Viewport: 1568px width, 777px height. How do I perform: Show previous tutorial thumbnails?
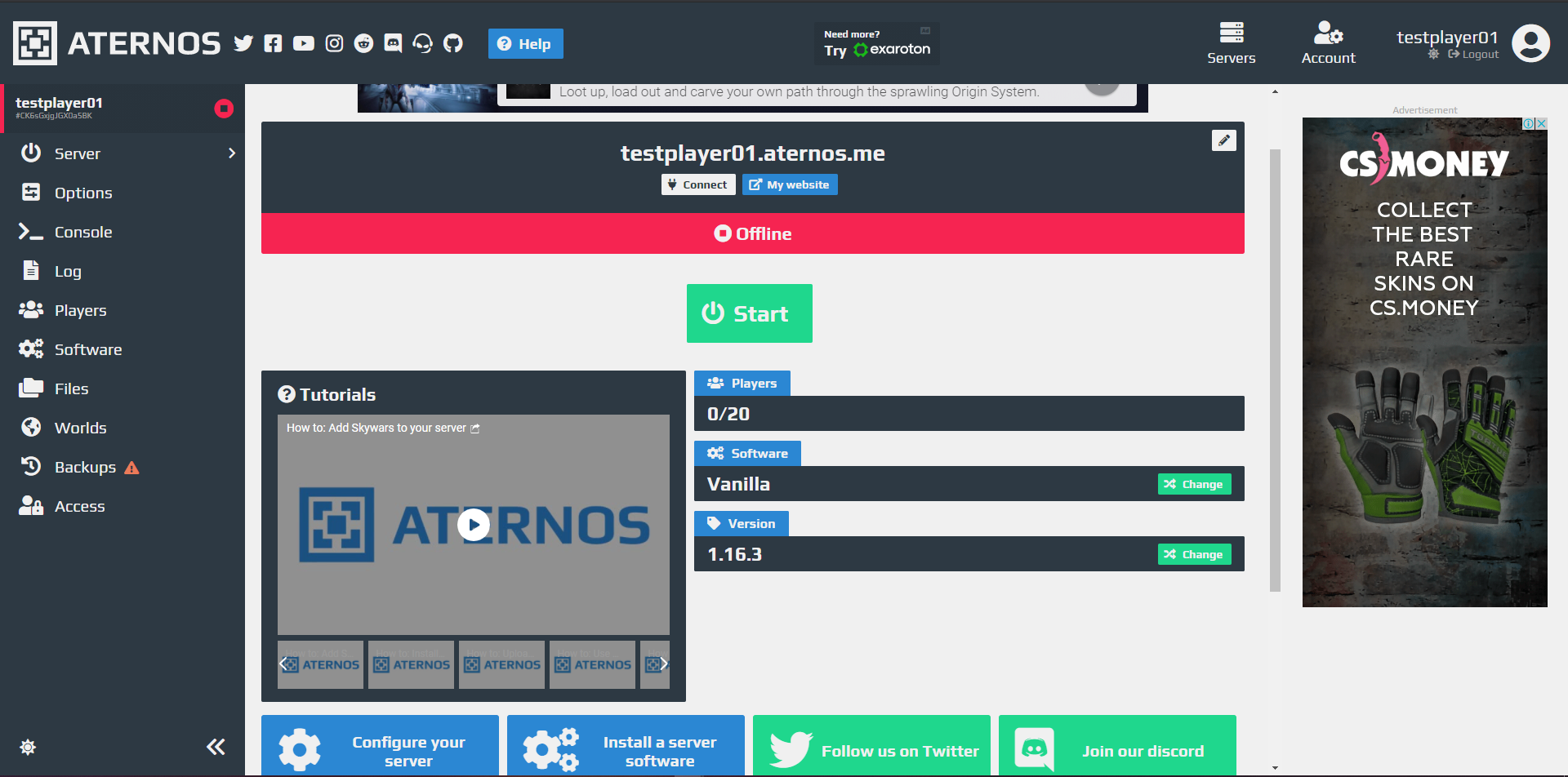(x=283, y=664)
